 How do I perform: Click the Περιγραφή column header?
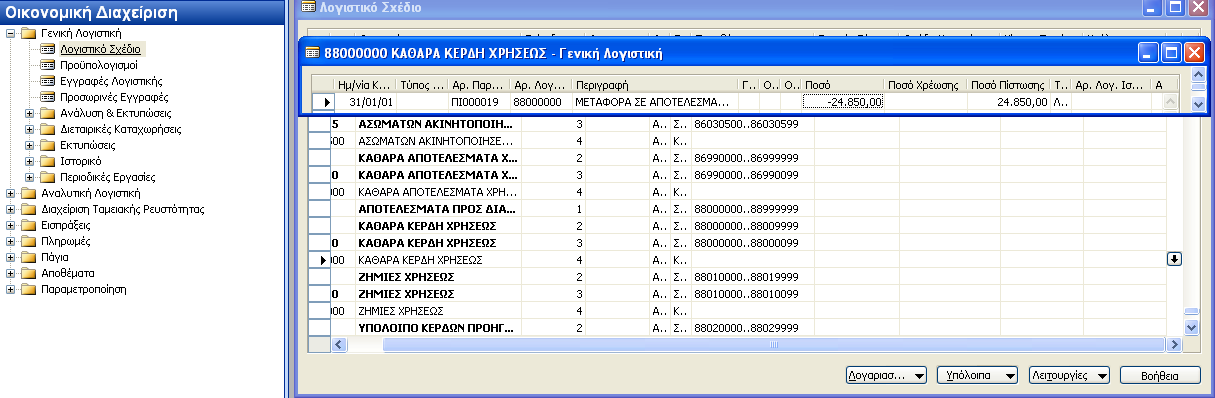pos(655,85)
